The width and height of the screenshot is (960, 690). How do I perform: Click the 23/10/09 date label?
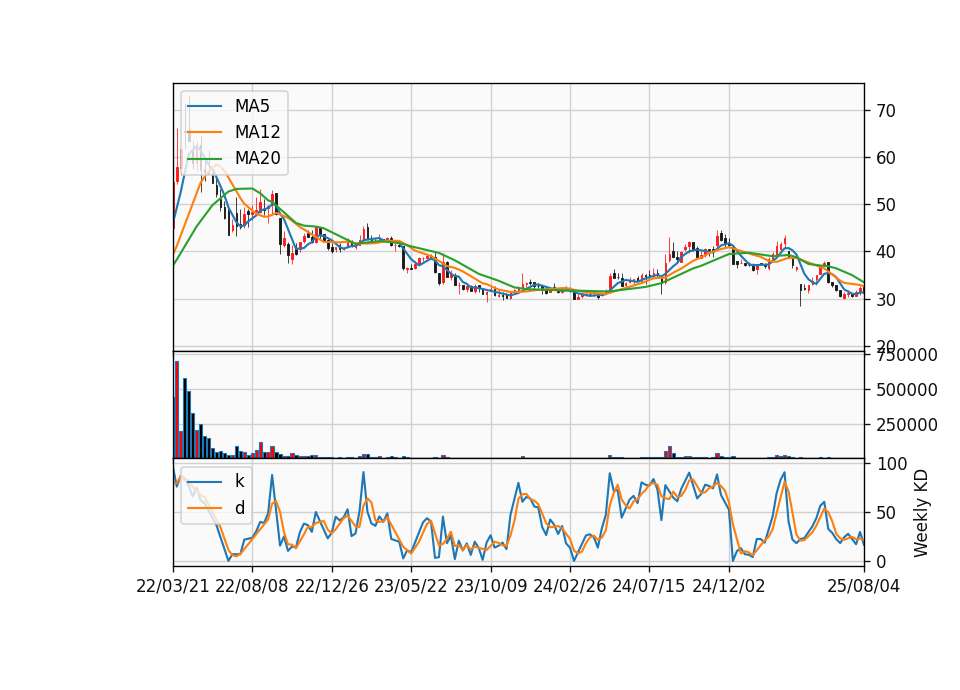pos(490,586)
